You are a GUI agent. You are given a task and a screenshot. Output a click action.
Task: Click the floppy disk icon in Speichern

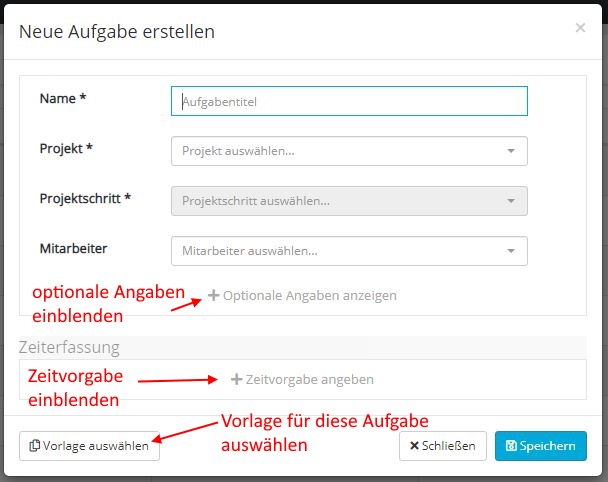[511, 446]
